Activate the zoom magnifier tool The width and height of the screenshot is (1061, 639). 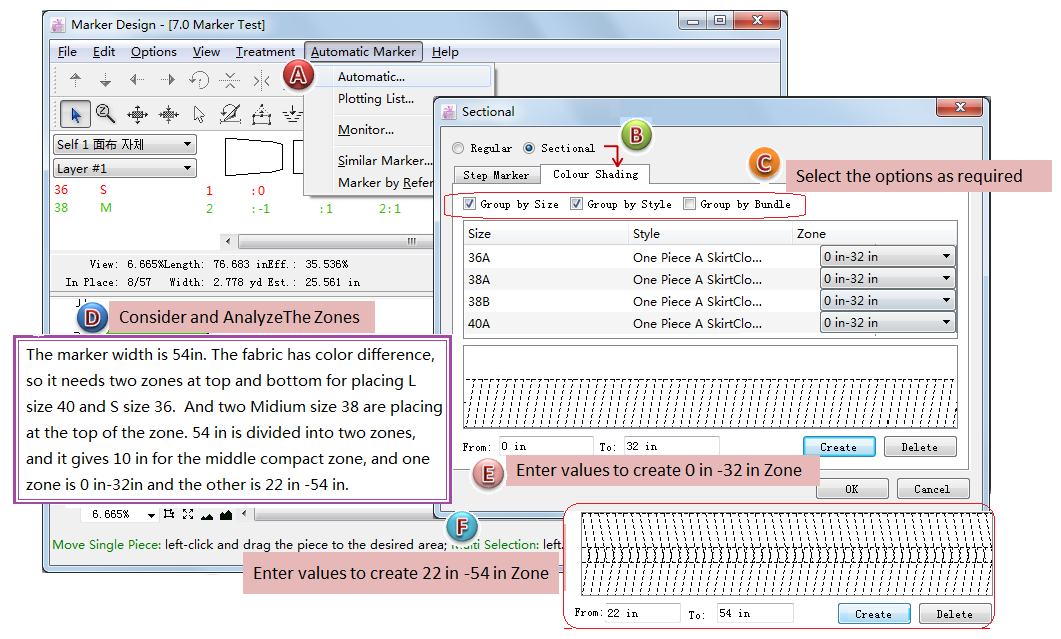(x=105, y=113)
